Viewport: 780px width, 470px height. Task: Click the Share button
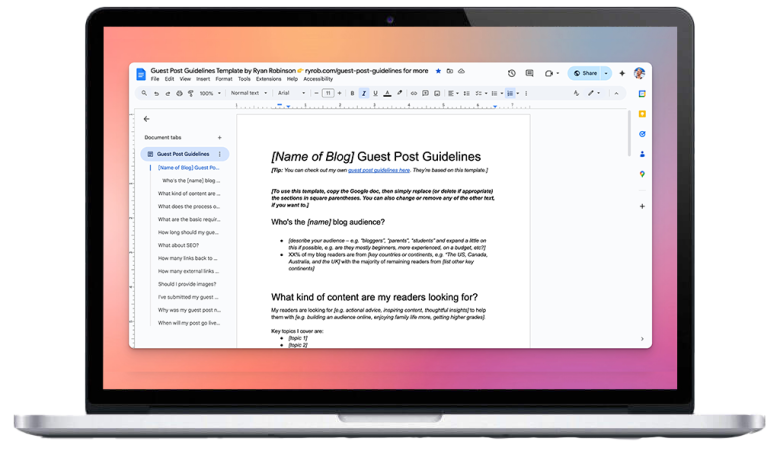[x=585, y=73]
